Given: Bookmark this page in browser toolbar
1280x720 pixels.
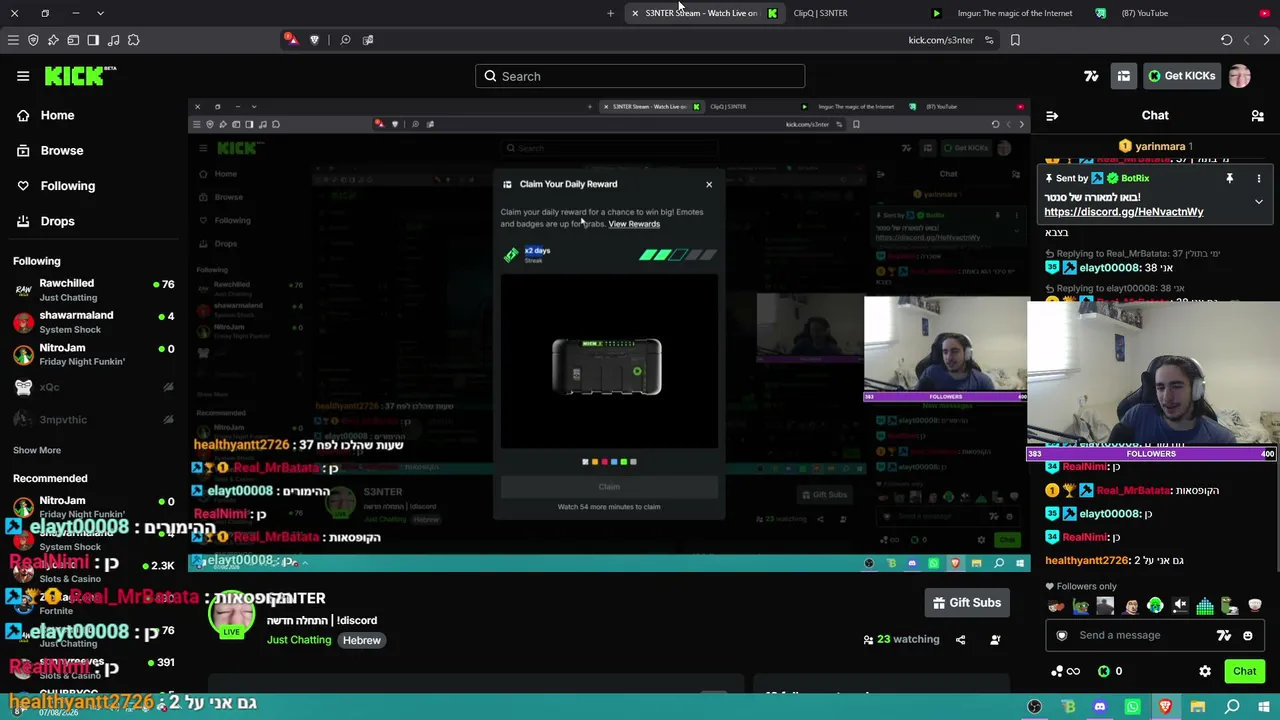Looking at the screenshot, I should [x=1015, y=40].
